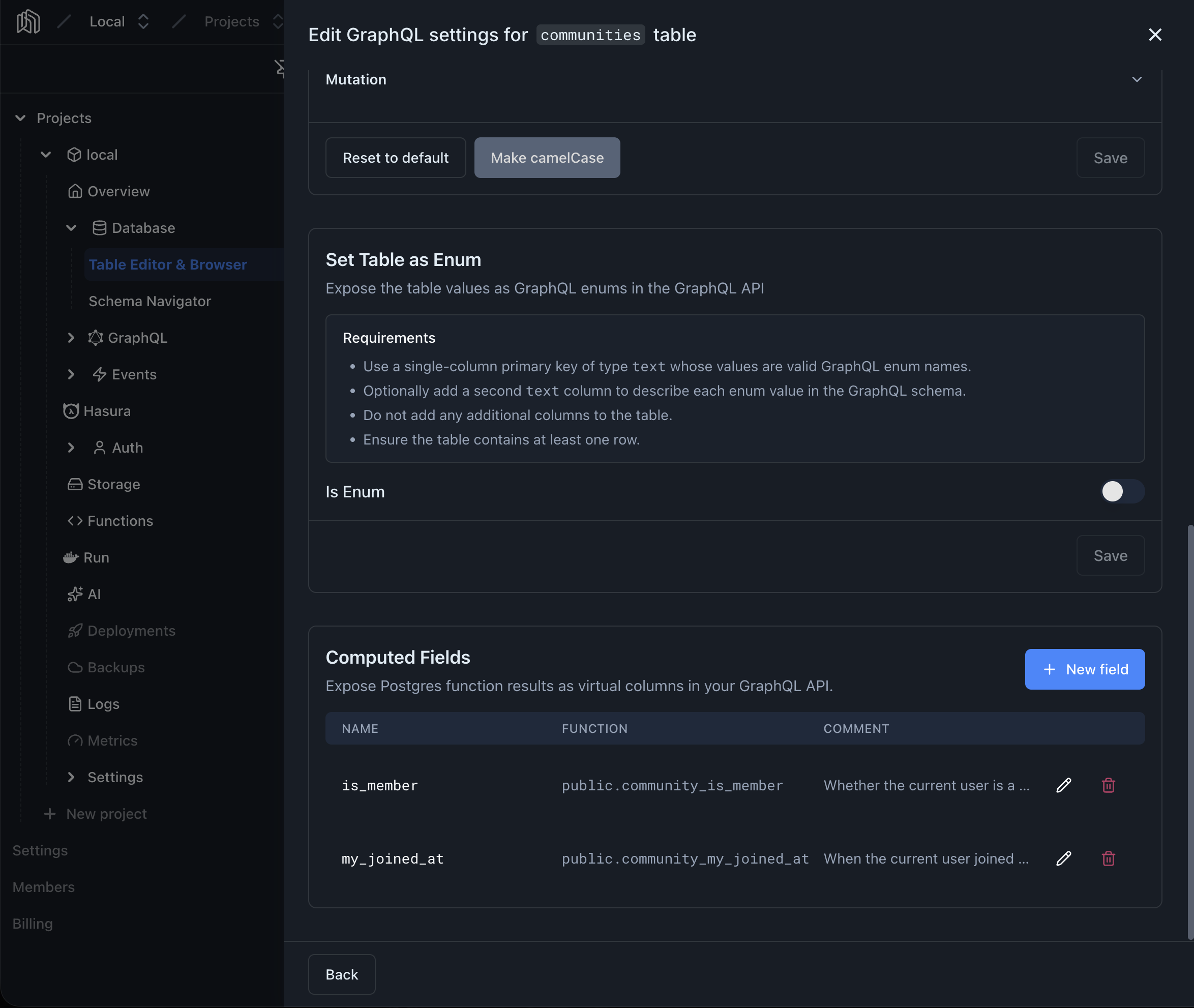The height and width of the screenshot is (1008, 1194).
Task: Click the 'Whether the current user is a ...' comment
Action: pyautogui.click(x=926, y=786)
